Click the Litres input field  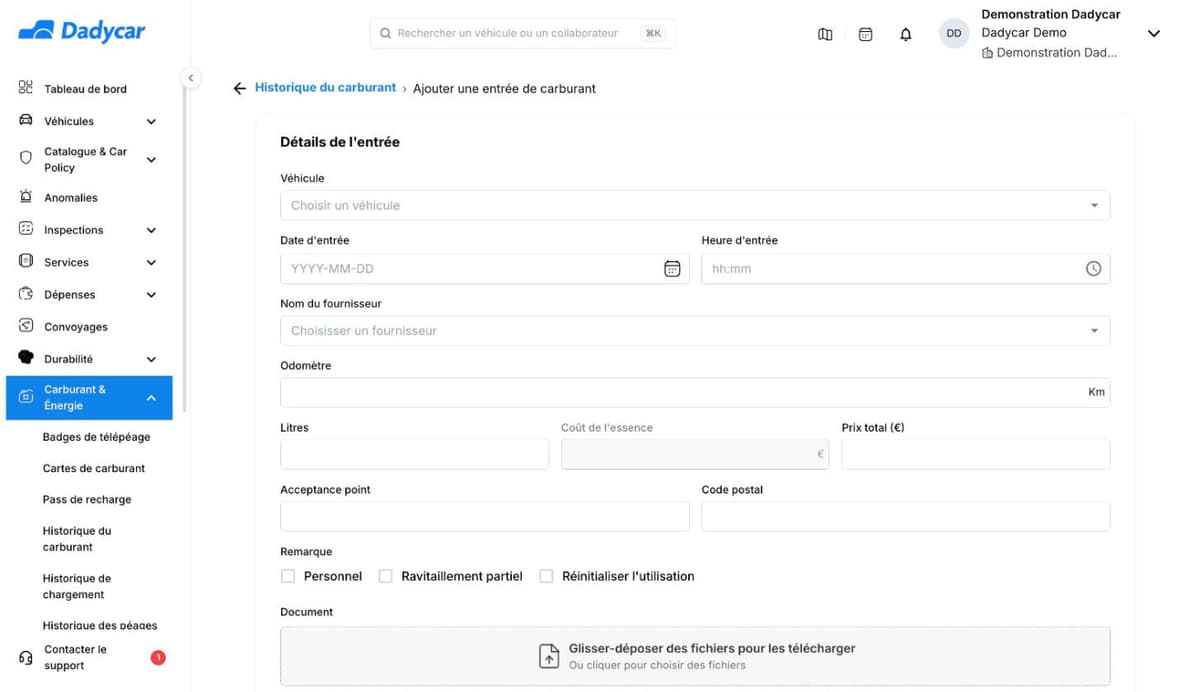coord(414,454)
